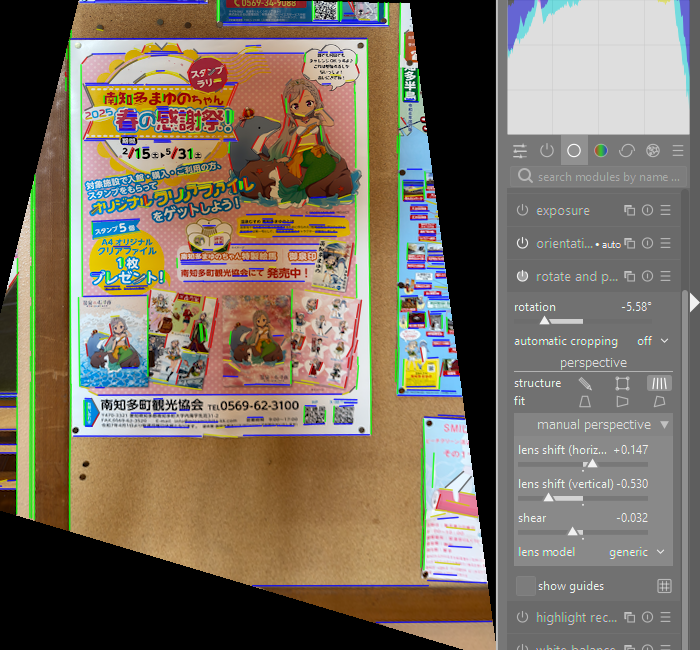
Task: Click the lens shift vertical value -0.530
Action: pyautogui.click(x=632, y=484)
